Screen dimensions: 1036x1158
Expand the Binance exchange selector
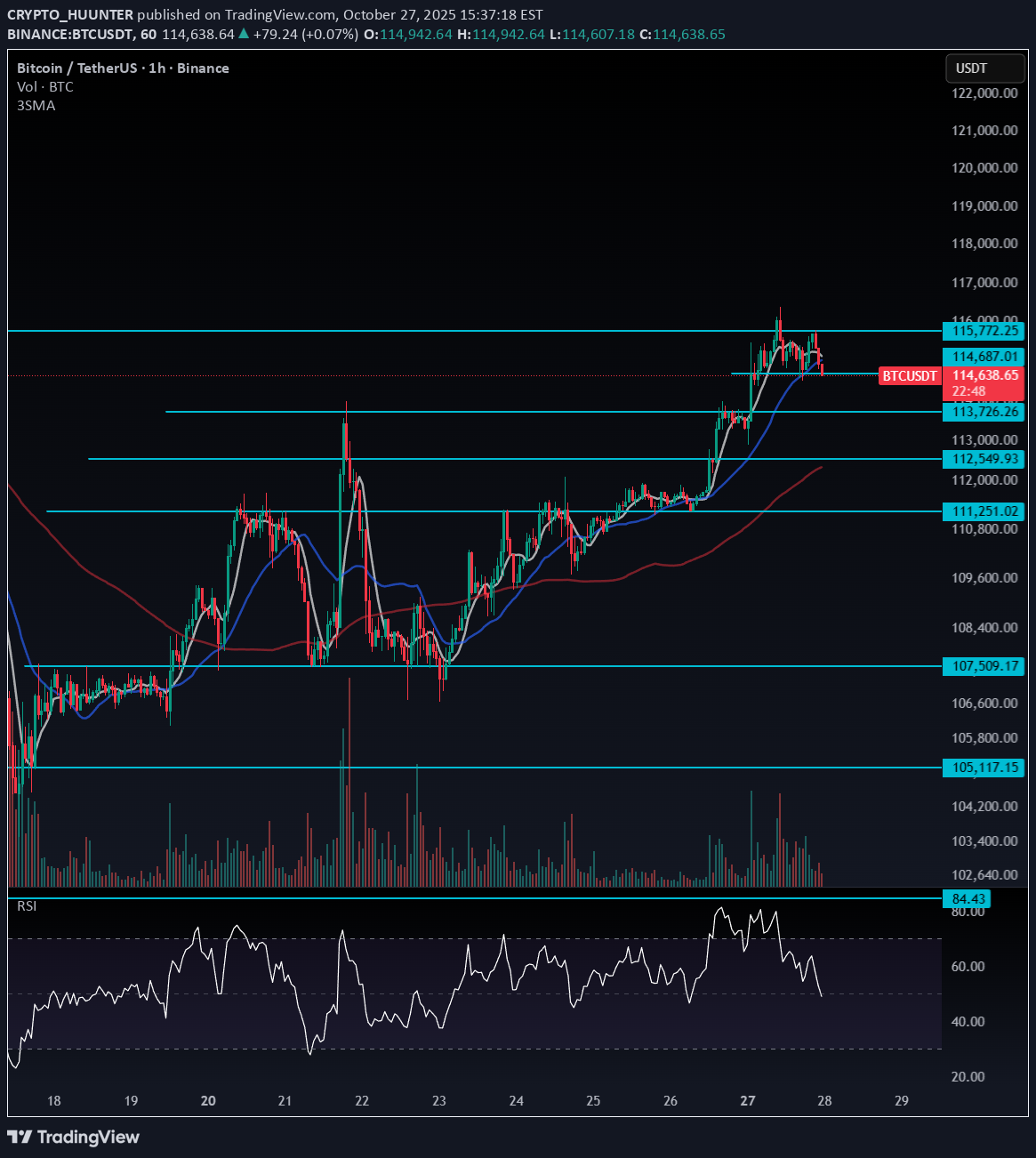point(202,68)
